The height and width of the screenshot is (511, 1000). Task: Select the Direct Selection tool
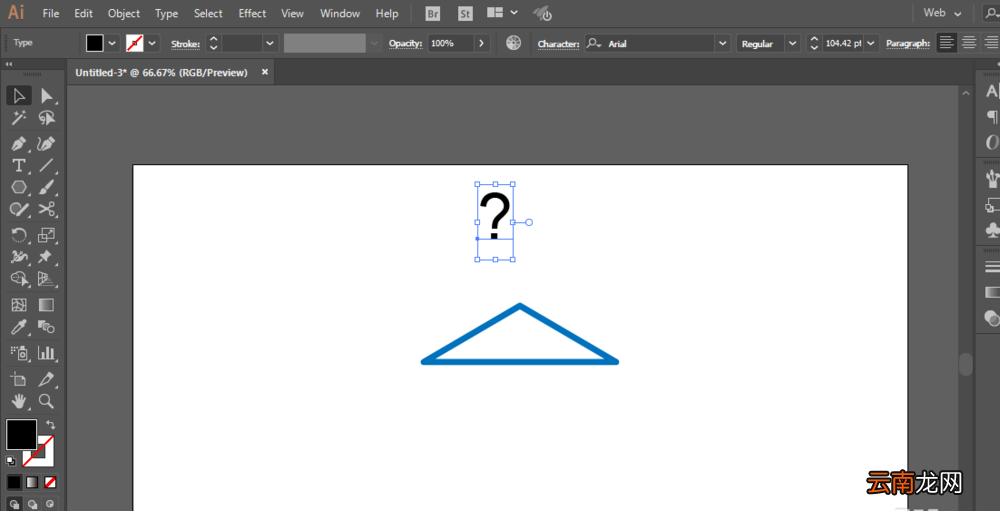pyautogui.click(x=47, y=96)
